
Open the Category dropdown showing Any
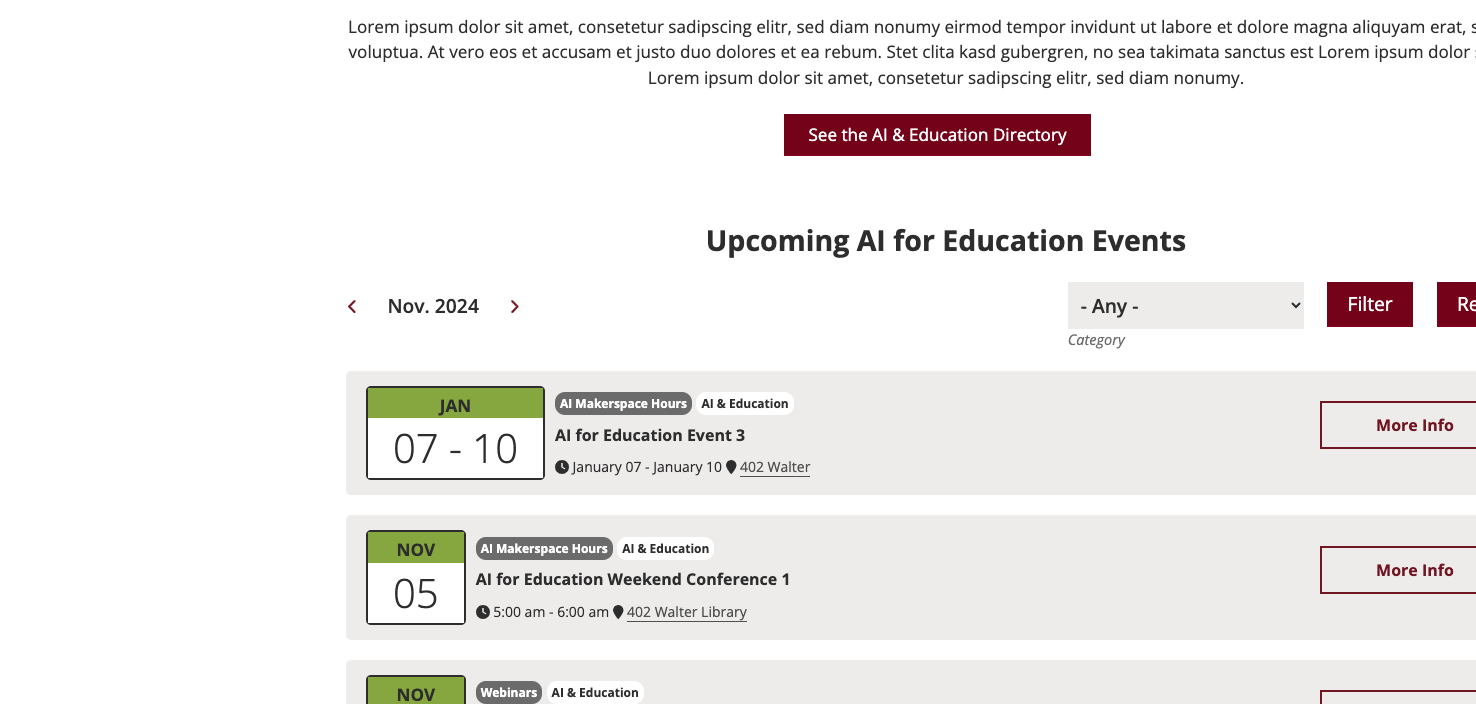[1185, 306]
